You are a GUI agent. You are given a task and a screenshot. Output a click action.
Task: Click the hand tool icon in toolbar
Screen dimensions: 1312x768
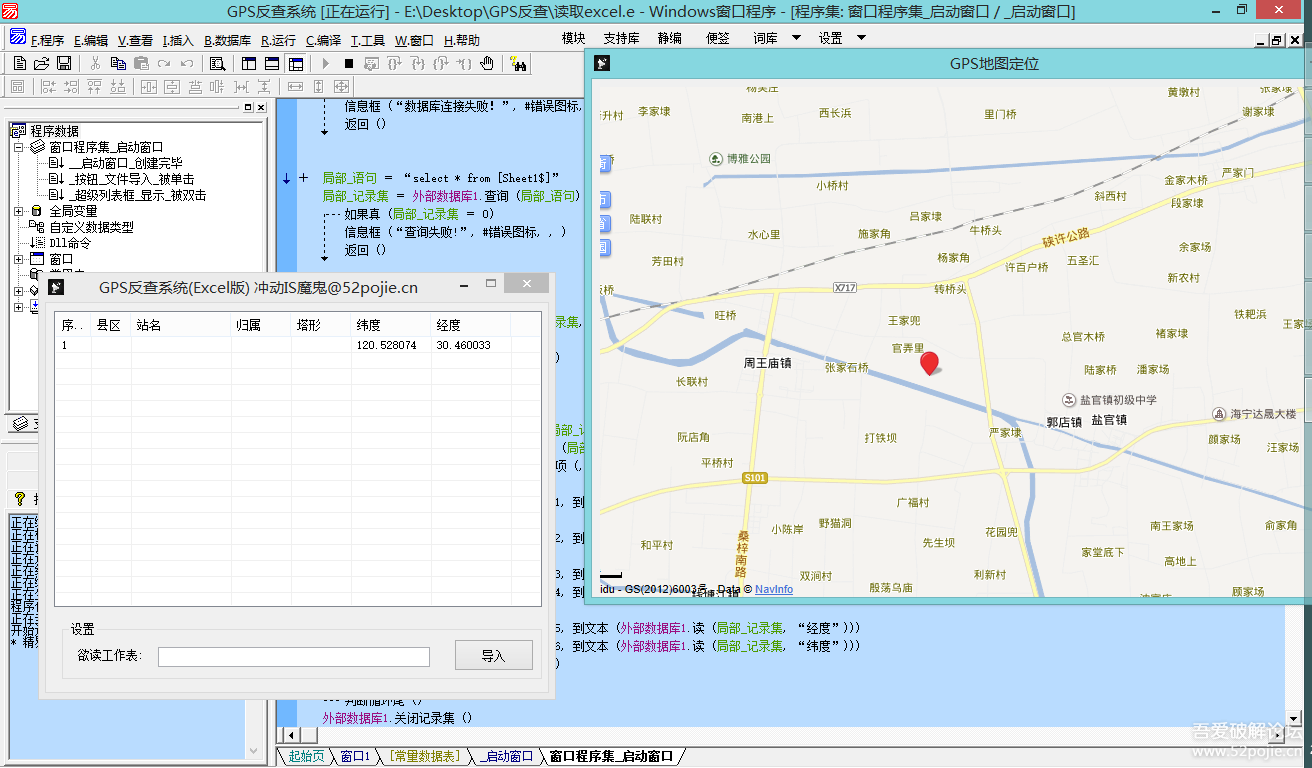click(487, 64)
